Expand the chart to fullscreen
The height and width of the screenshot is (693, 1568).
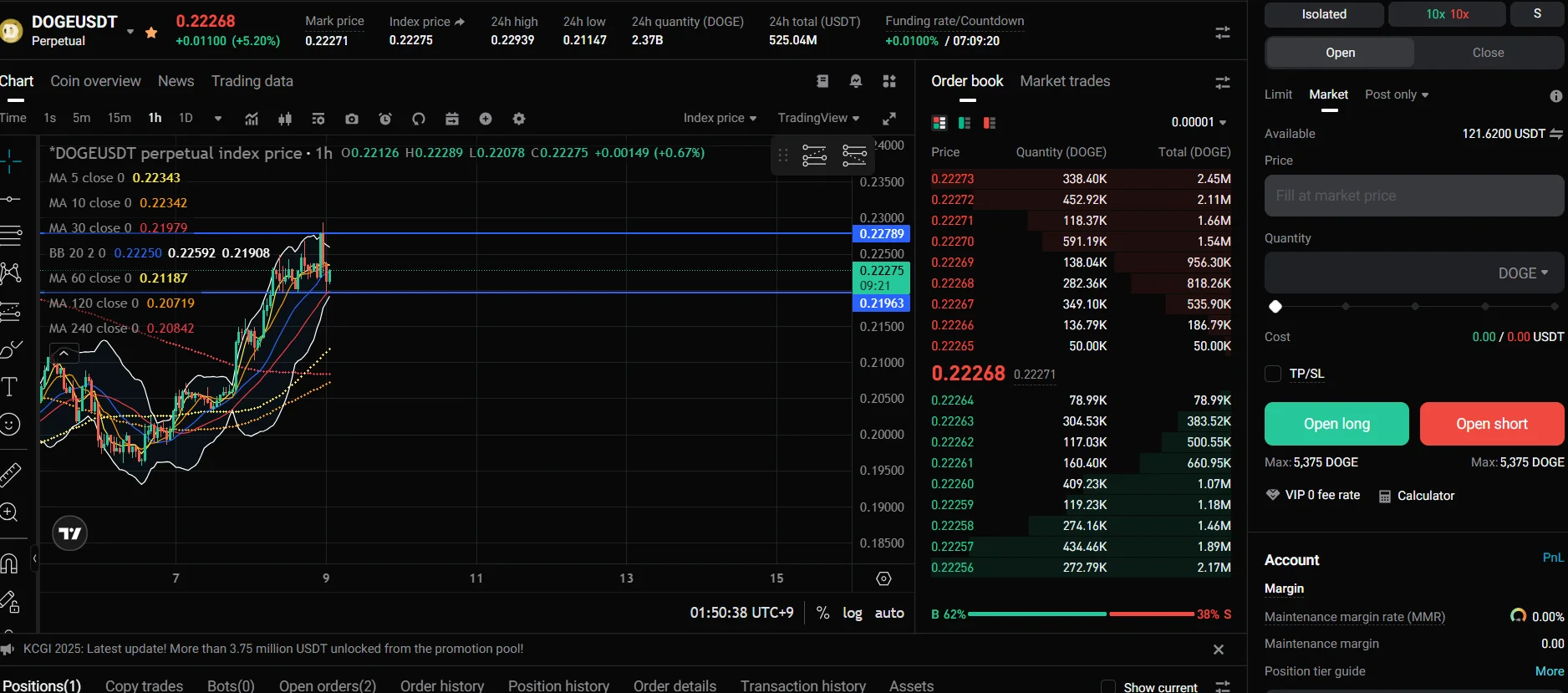[x=889, y=119]
